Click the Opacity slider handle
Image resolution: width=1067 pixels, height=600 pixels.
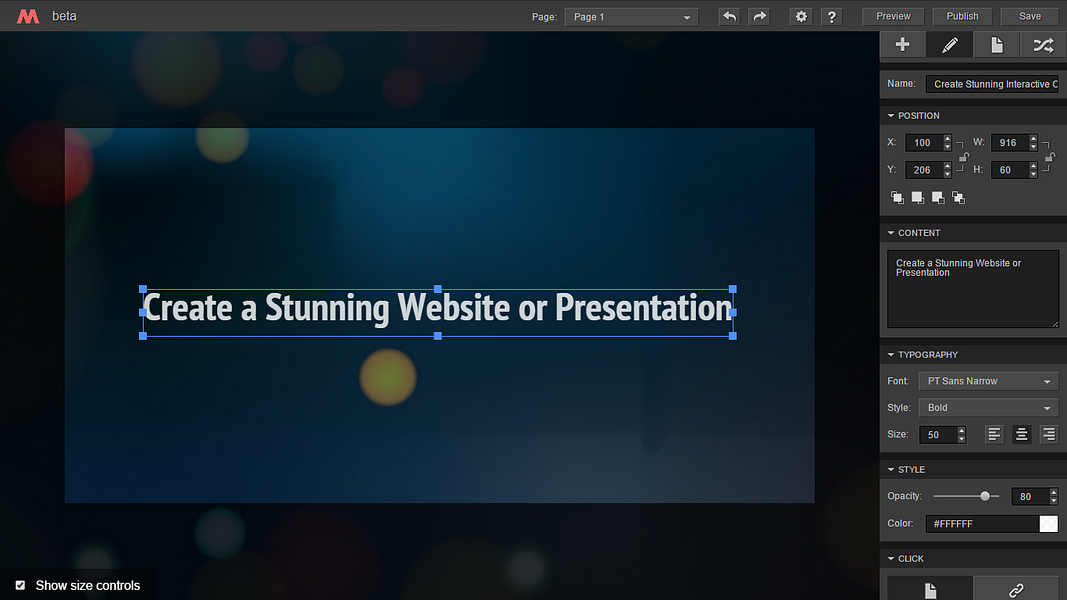(985, 496)
